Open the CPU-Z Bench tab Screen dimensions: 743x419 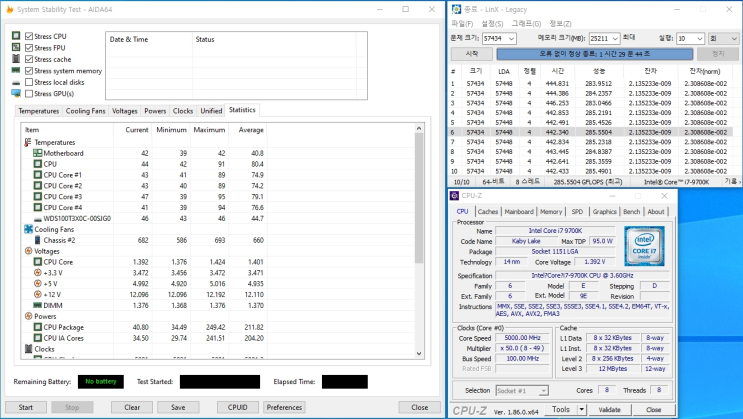[x=631, y=211]
